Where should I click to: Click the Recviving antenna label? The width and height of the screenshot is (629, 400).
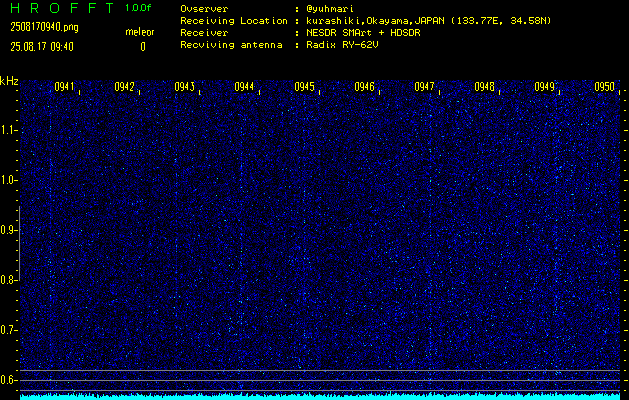tap(231, 45)
